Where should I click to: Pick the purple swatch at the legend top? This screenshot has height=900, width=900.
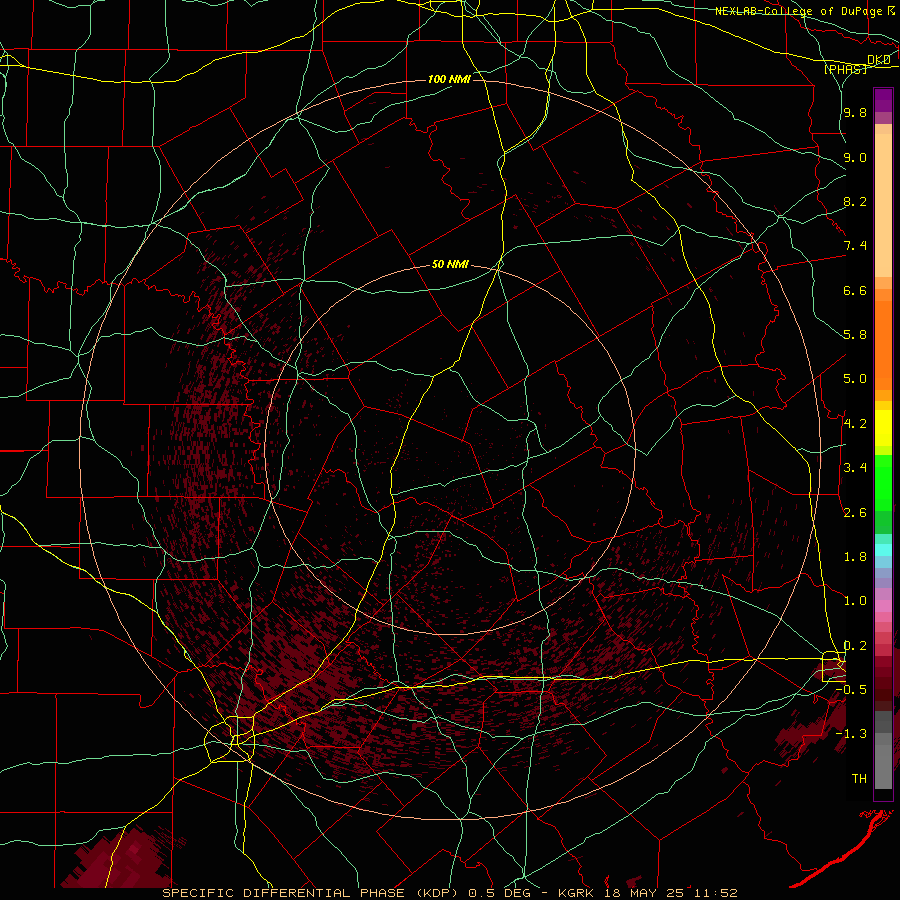click(x=883, y=100)
